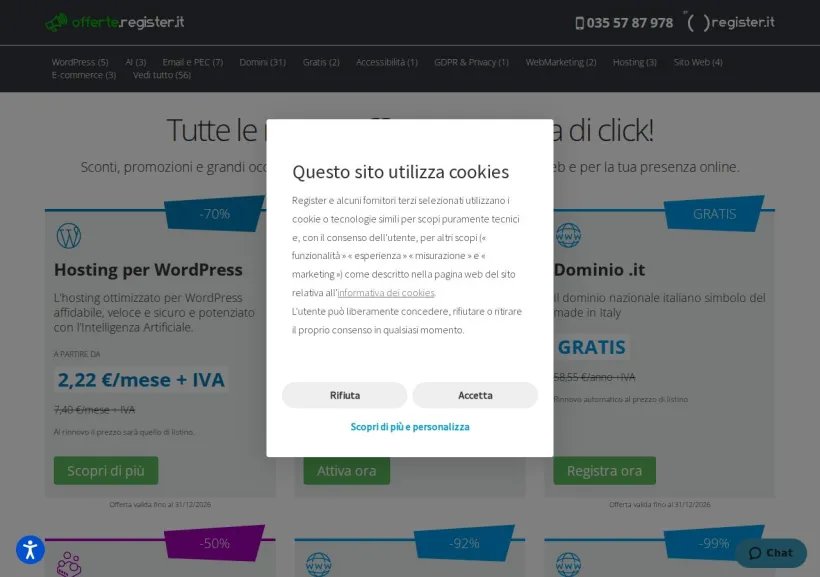Select the WordPress (5) category

pos(80,62)
